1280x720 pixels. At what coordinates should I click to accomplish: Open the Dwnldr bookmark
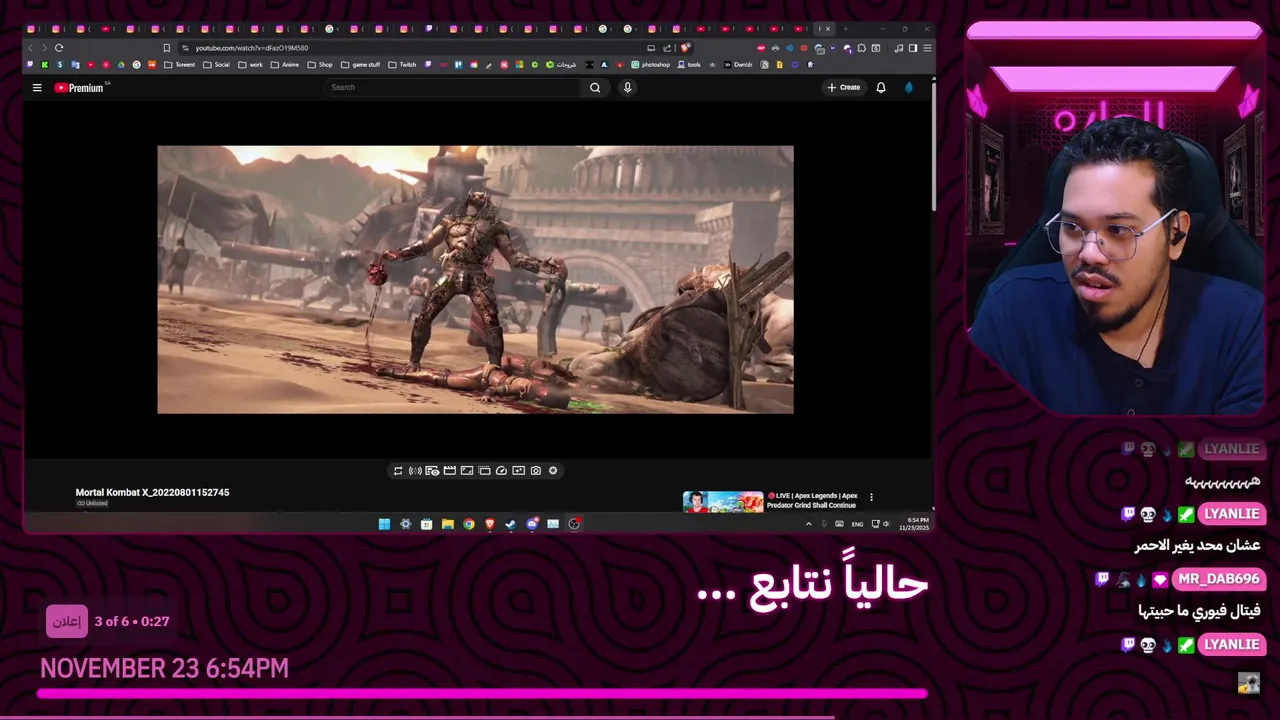(x=738, y=65)
